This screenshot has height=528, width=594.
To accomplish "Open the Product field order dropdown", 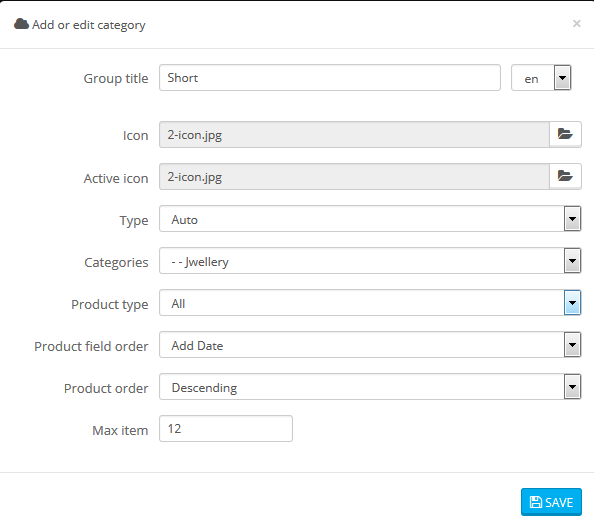I will point(370,345).
